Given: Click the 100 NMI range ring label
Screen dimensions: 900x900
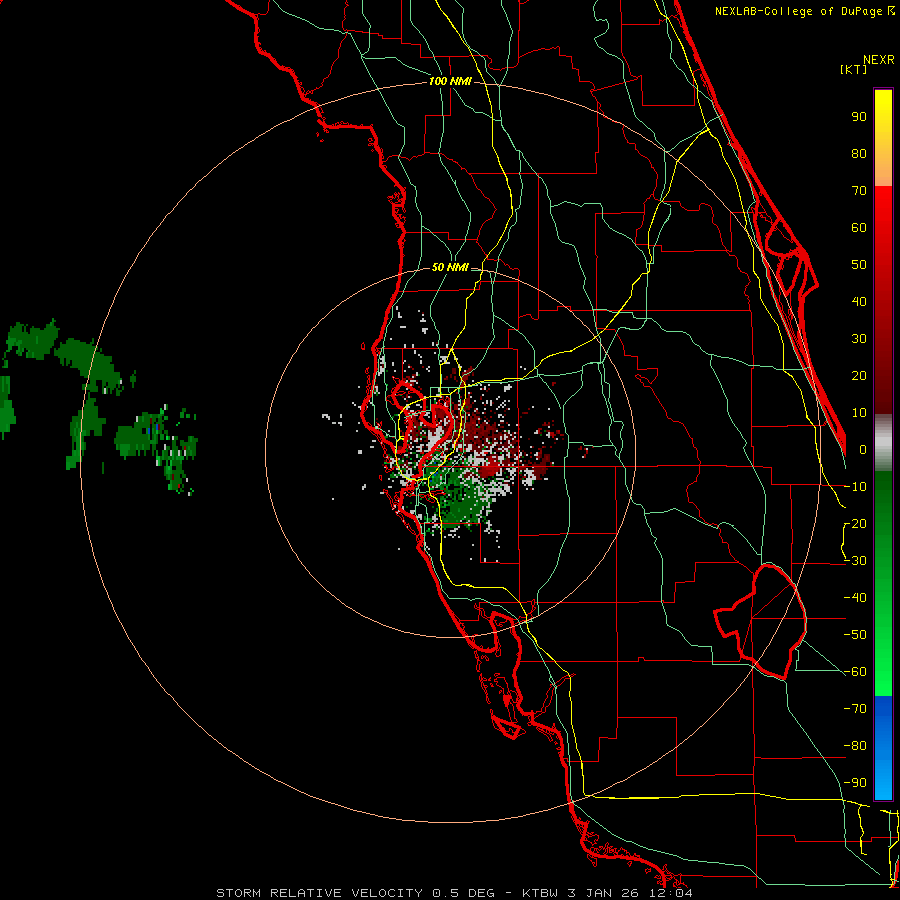Looking at the screenshot, I should pyautogui.click(x=450, y=81).
